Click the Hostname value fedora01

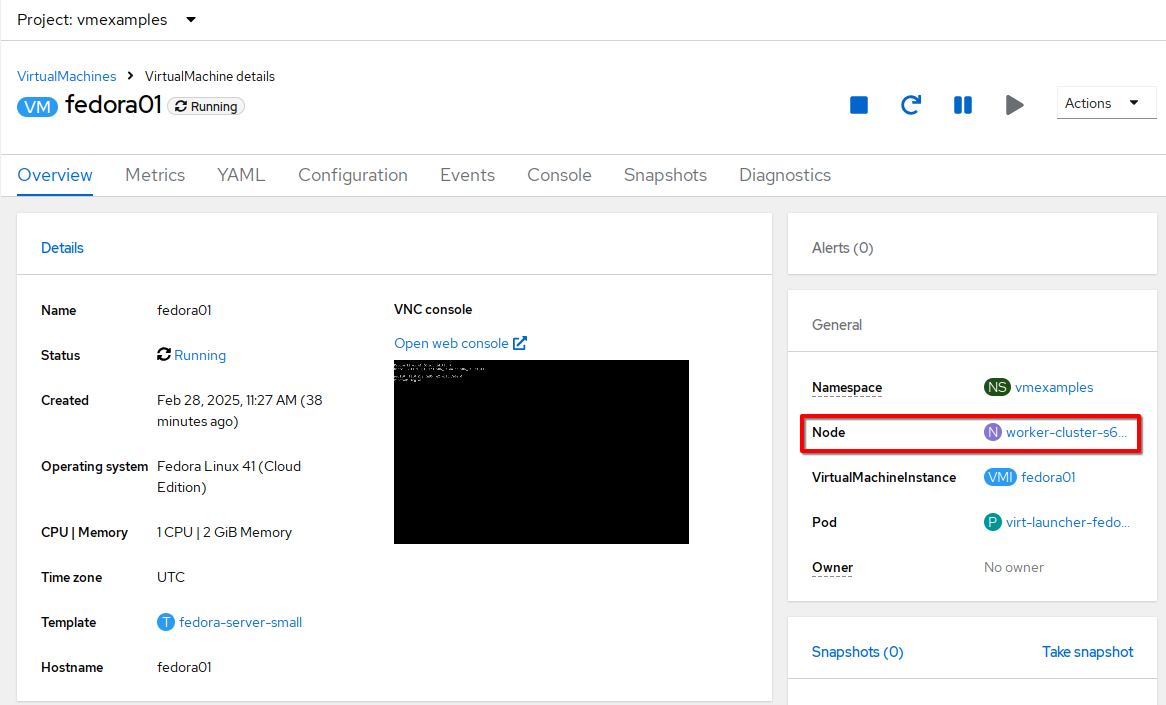point(184,667)
